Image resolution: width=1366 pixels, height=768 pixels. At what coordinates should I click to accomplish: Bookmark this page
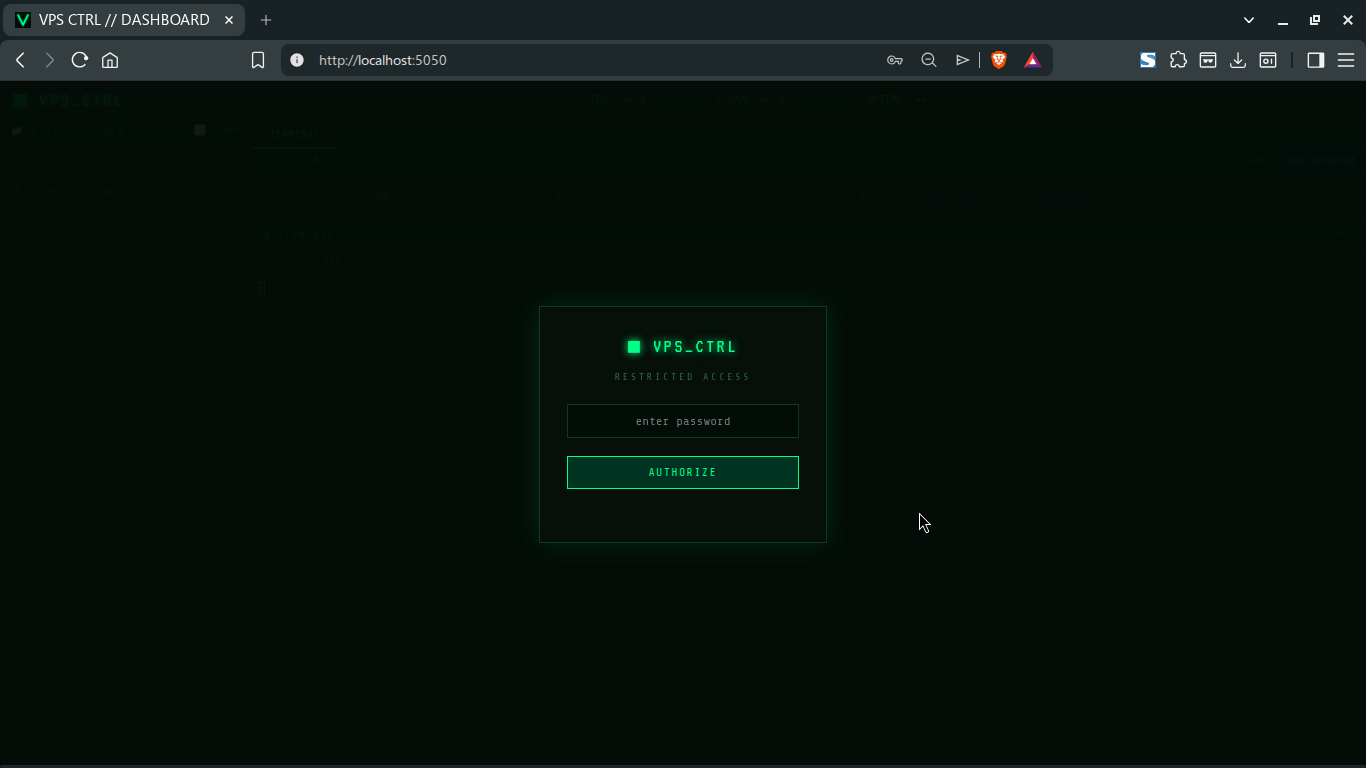(x=257, y=60)
